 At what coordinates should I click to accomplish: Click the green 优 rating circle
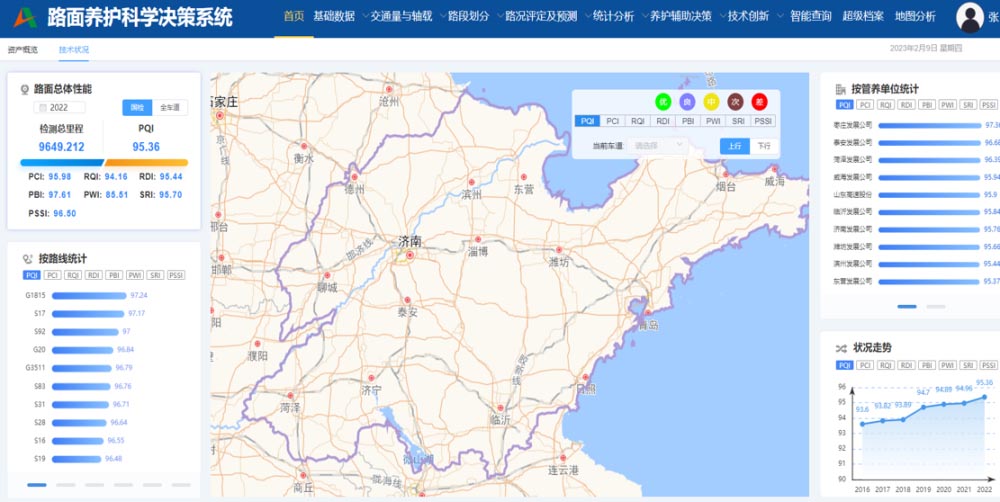click(x=662, y=101)
